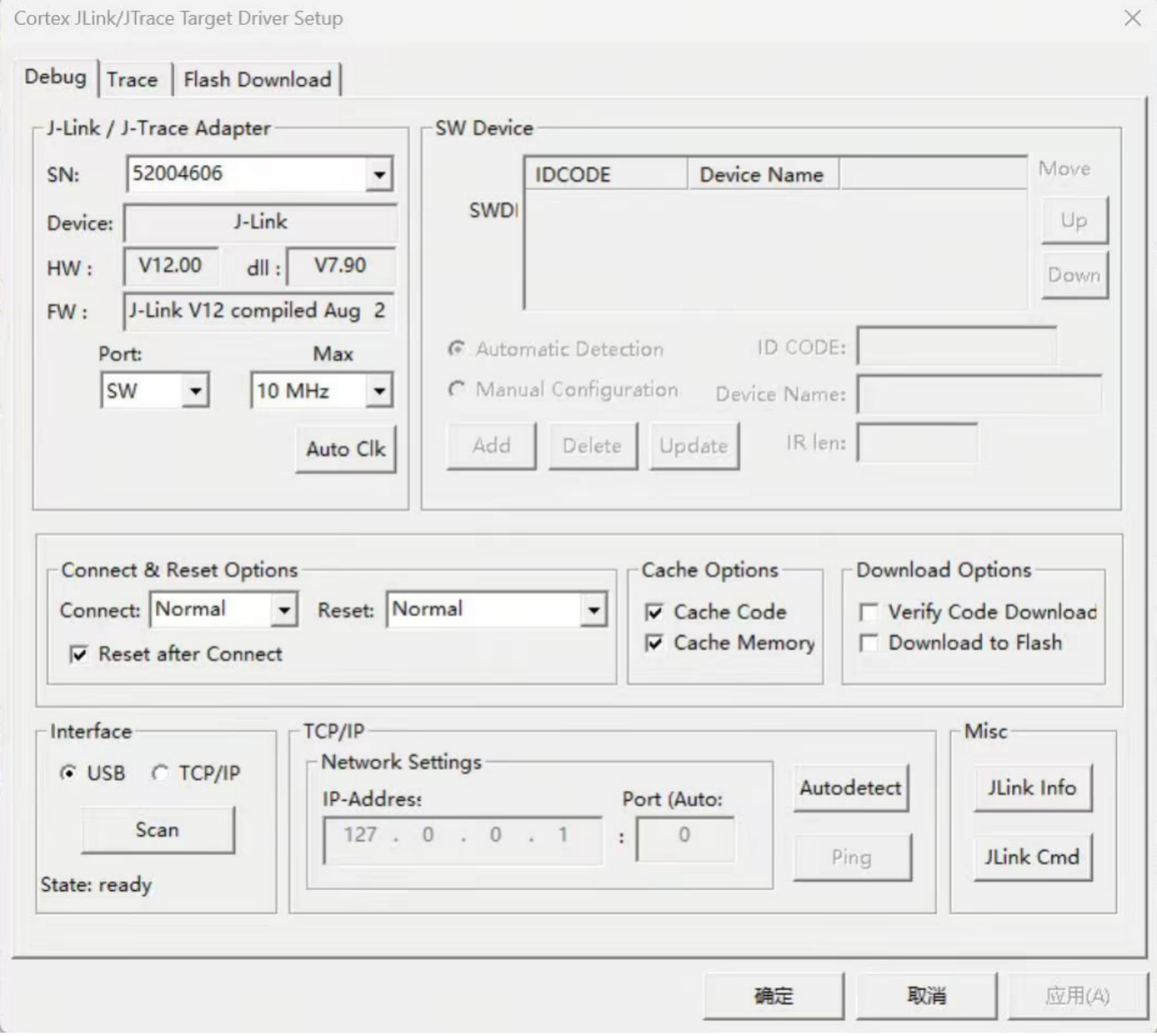Open the Port SW dropdown
The width and height of the screenshot is (1157, 1036).
pos(195,391)
